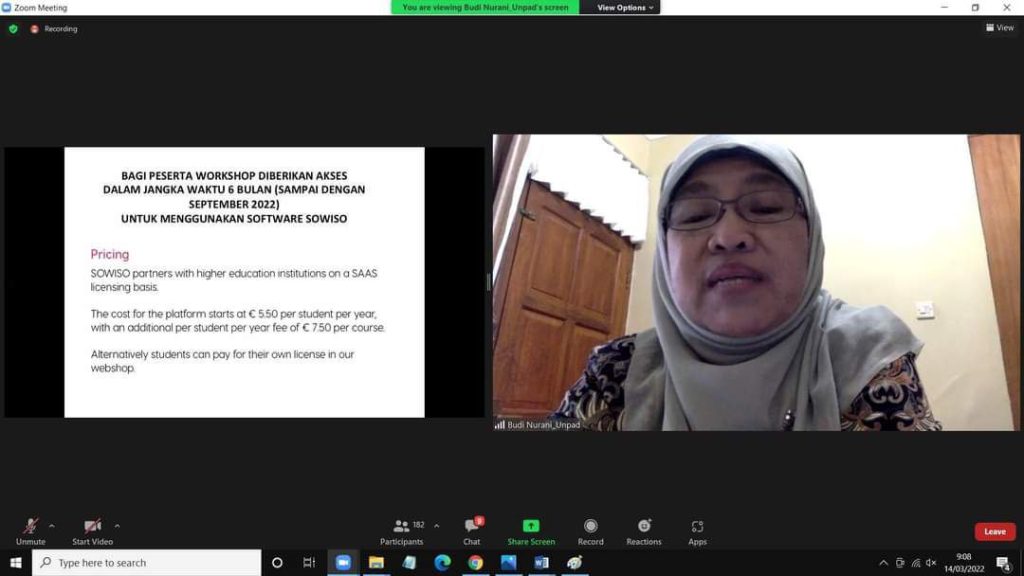
Task: Open the Reactions menu
Action: [644, 532]
